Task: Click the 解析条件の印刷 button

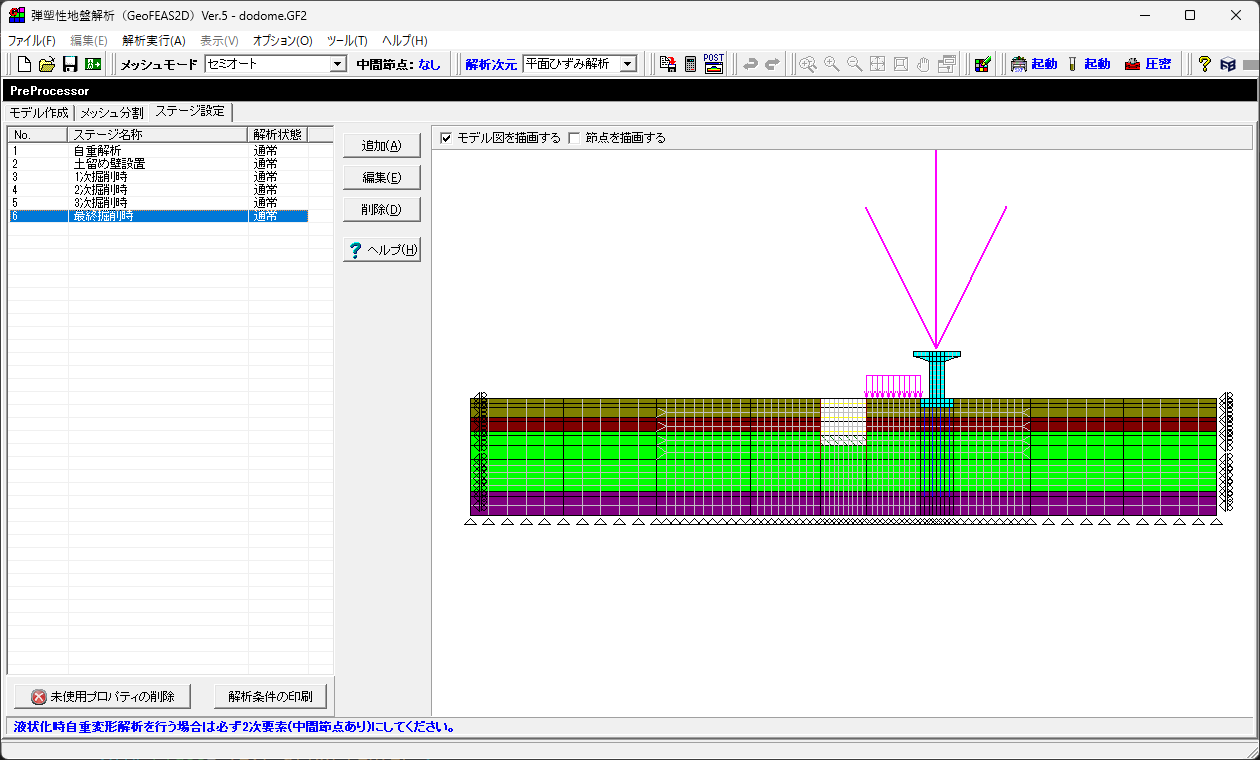Action: tap(270, 696)
